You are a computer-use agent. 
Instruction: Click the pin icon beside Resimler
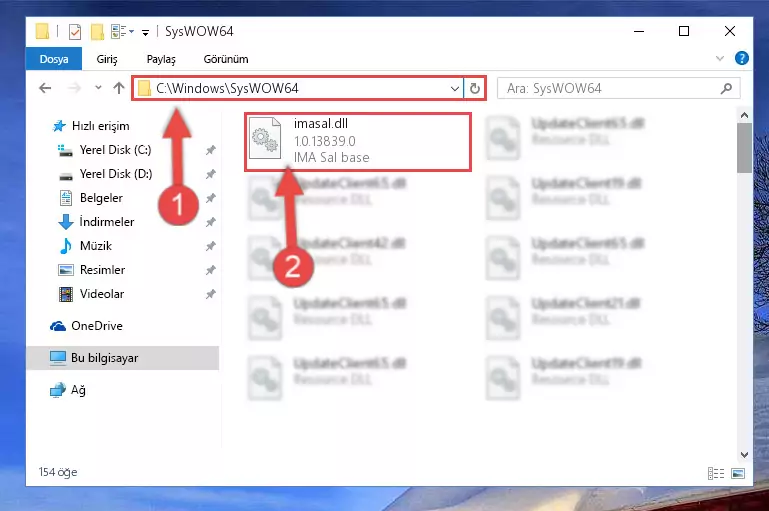pos(210,270)
